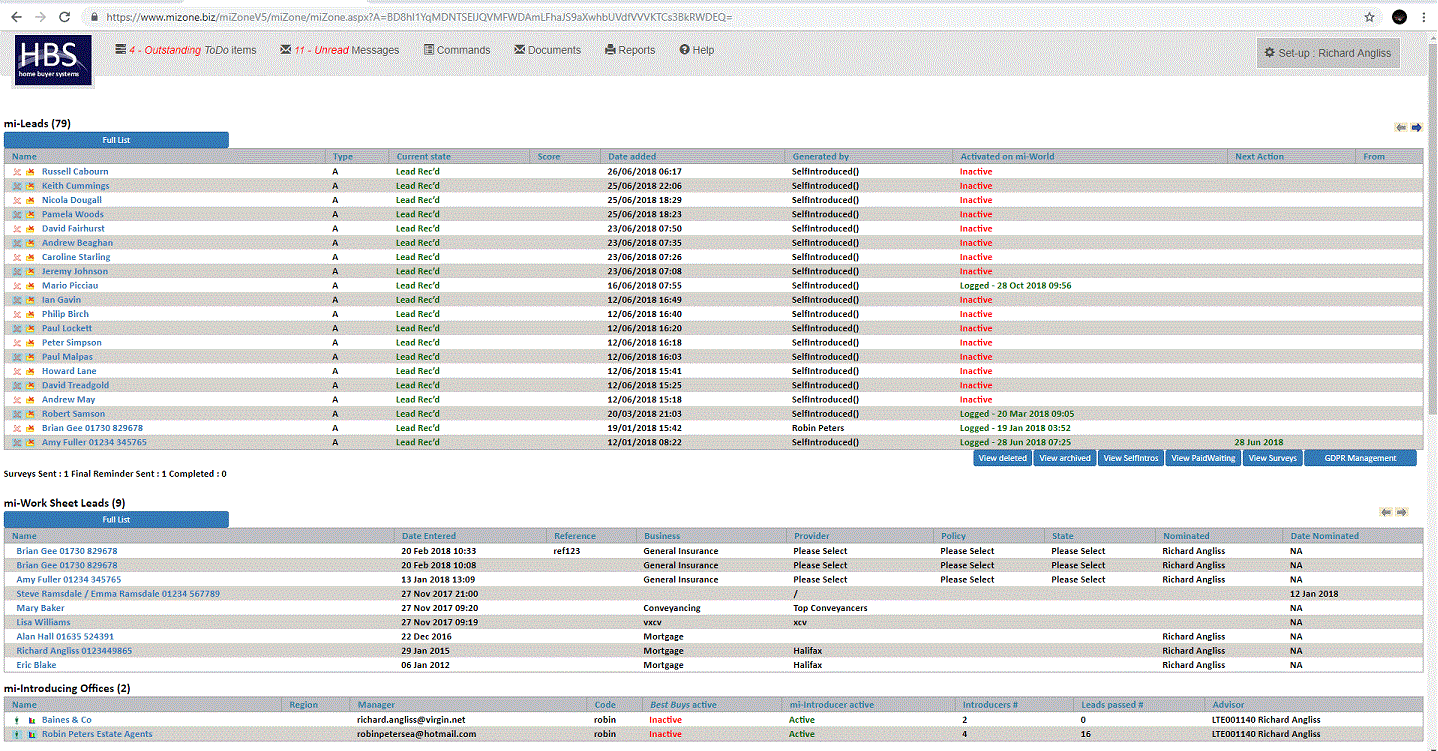
Task: Open the Outstanding ToDo items menu
Action: click(x=186, y=50)
